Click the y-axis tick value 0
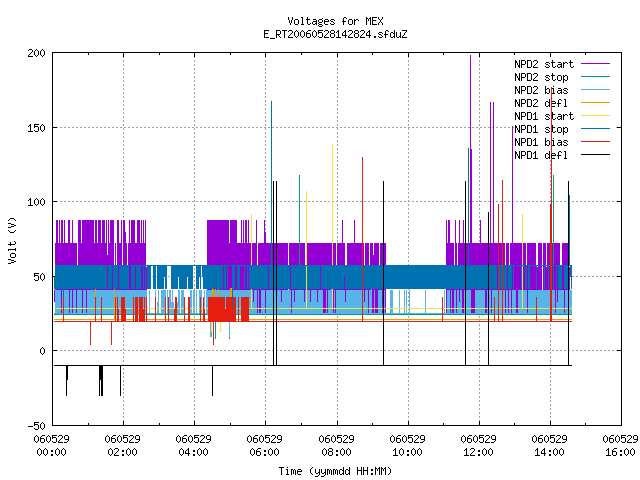 [42, 351]
